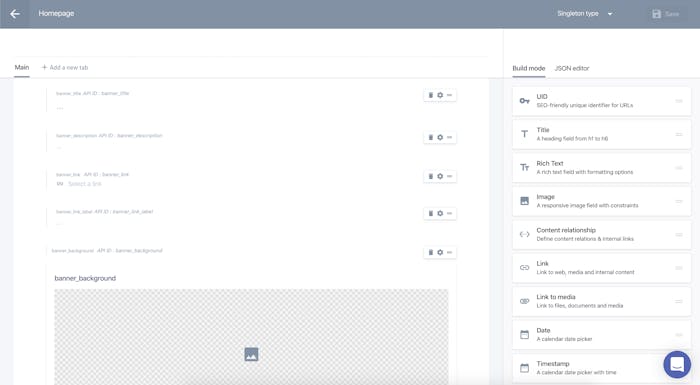The height and width of the screenshot is (385, 700).
Task: Switch to Build mode tab
Action: 529,68
